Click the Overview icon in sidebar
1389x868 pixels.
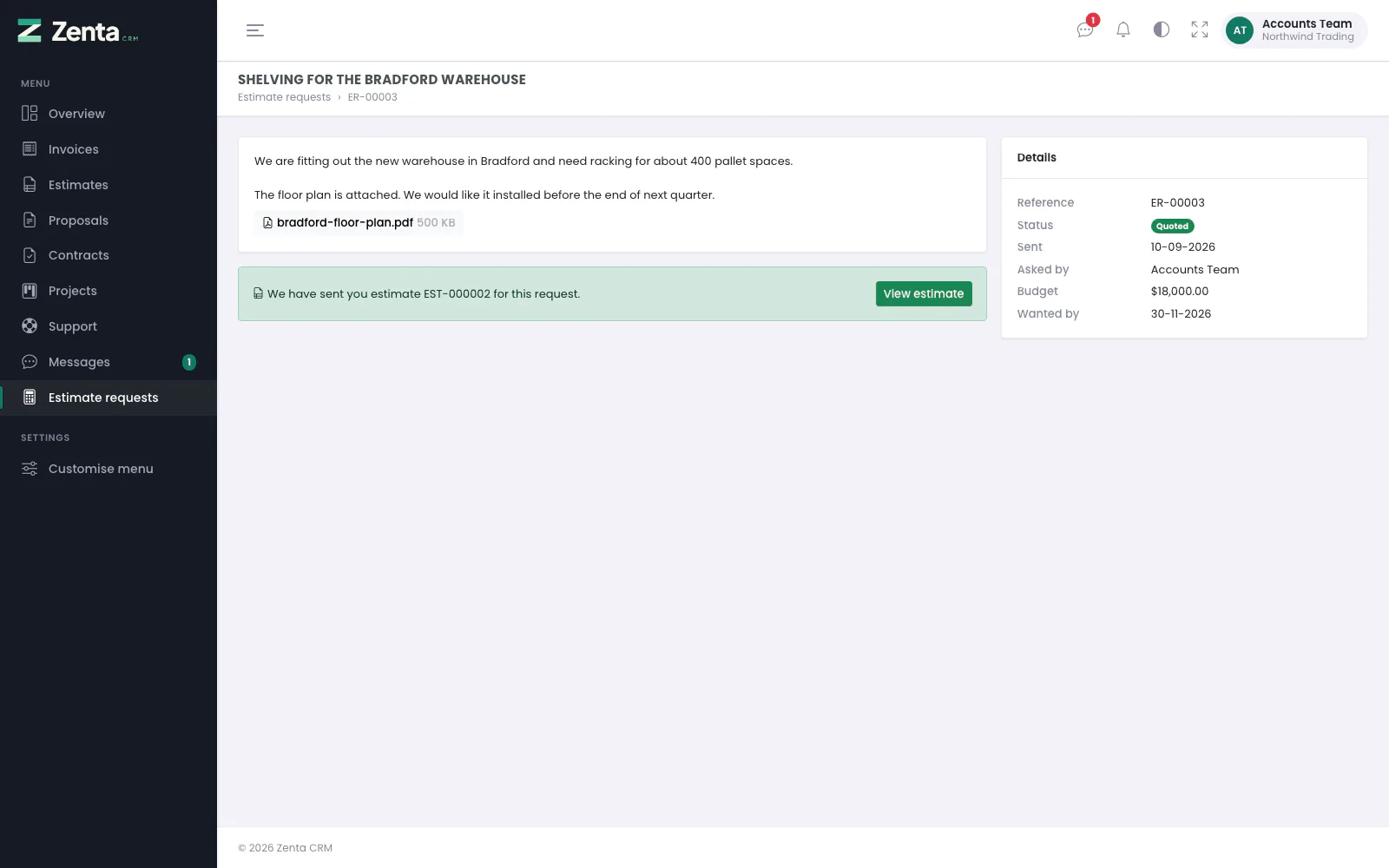click(x=30, y=114)
